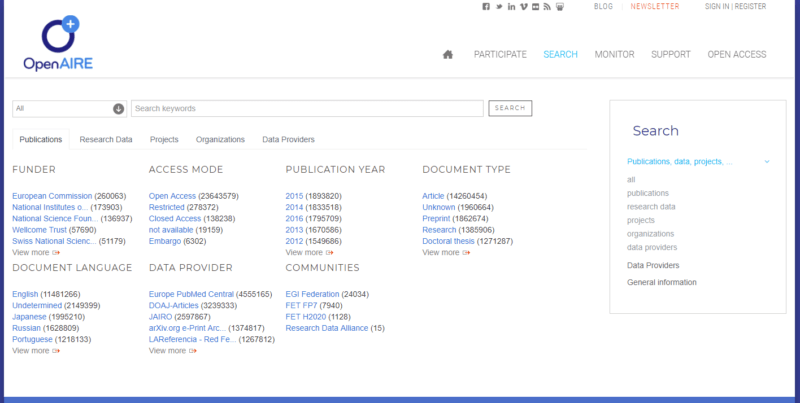Collapse the Publications, data, projects sidebar section
800x403 pixels.
pyautogui.click(x=767, y=162)
